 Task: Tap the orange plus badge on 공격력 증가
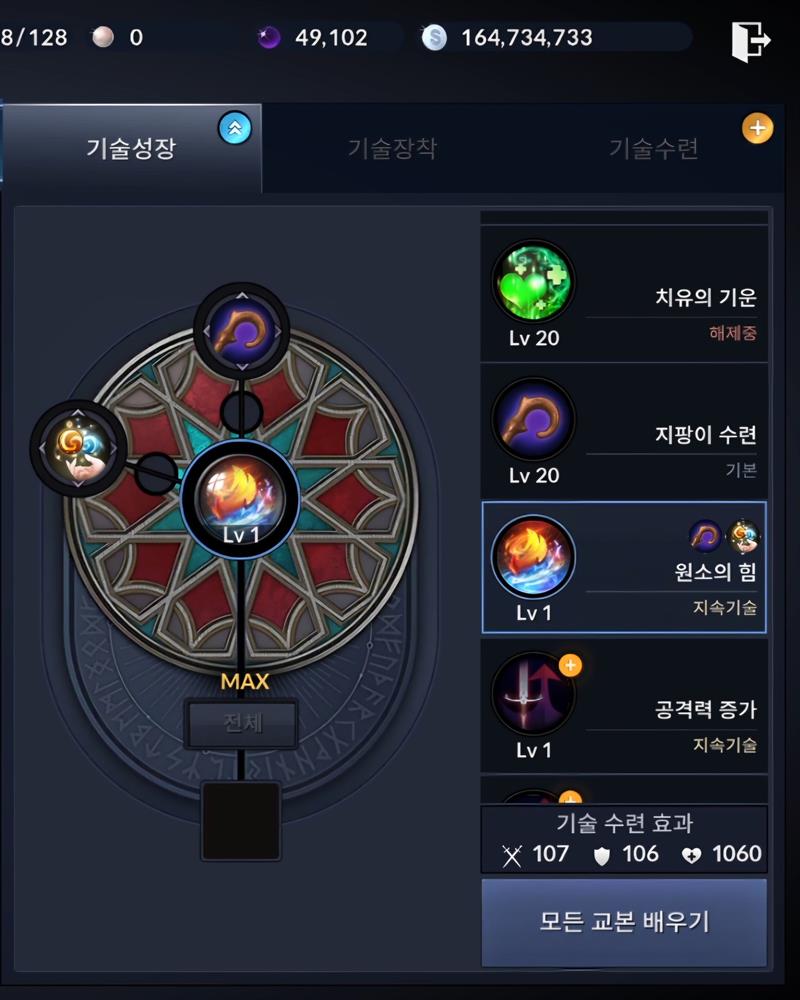[x=570, y=665]
